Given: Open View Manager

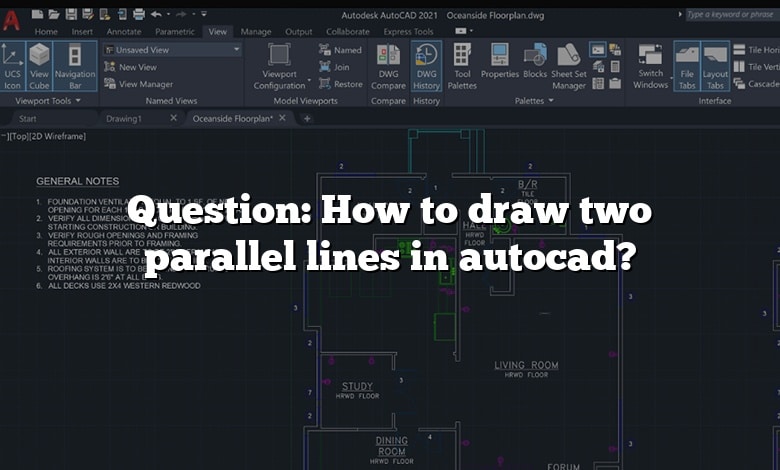Looking at the screenshot, I should pyautogui.click(x=139, y=84).
